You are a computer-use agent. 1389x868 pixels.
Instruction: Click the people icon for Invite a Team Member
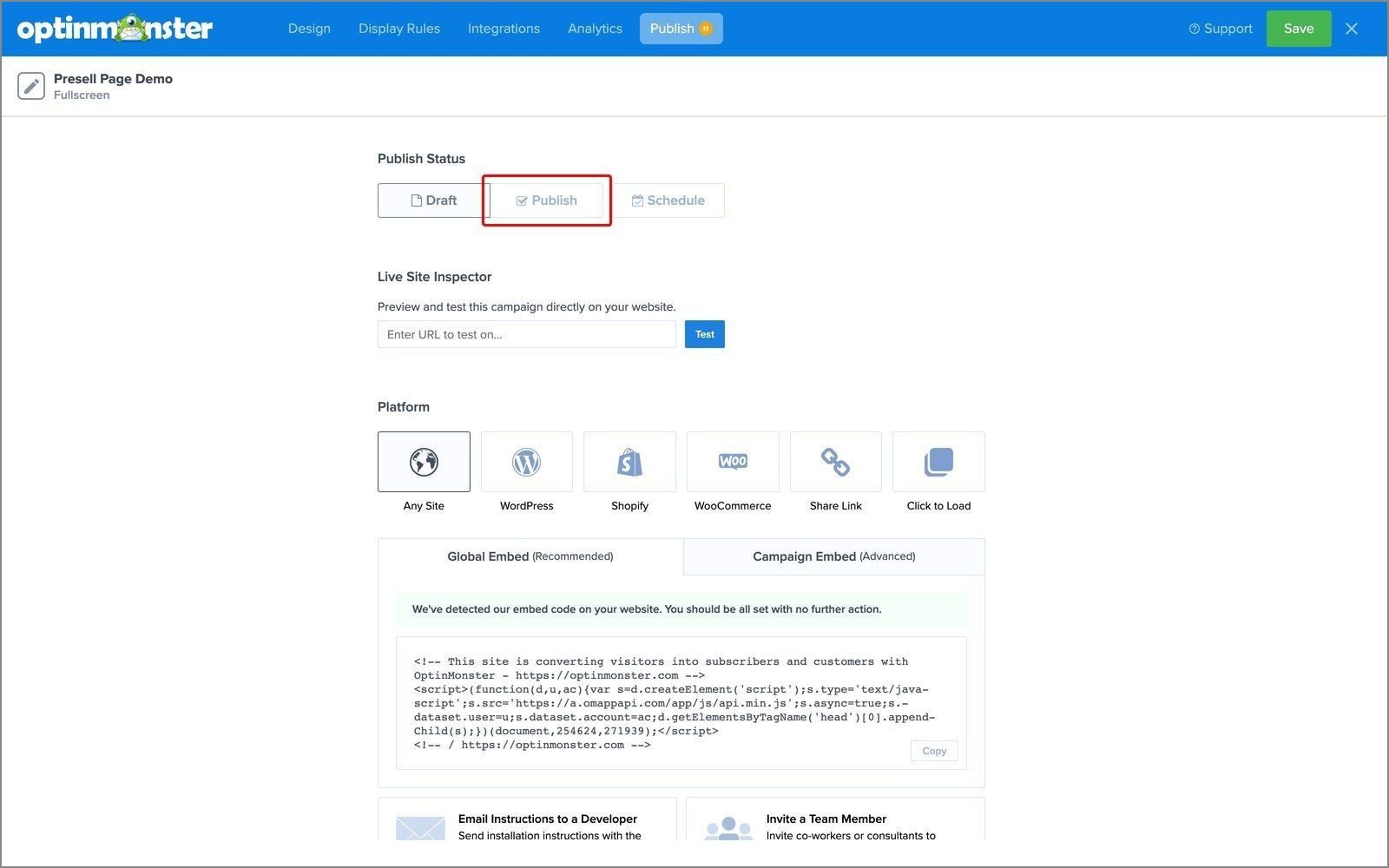pyautogui.click(x=728, y=828)
